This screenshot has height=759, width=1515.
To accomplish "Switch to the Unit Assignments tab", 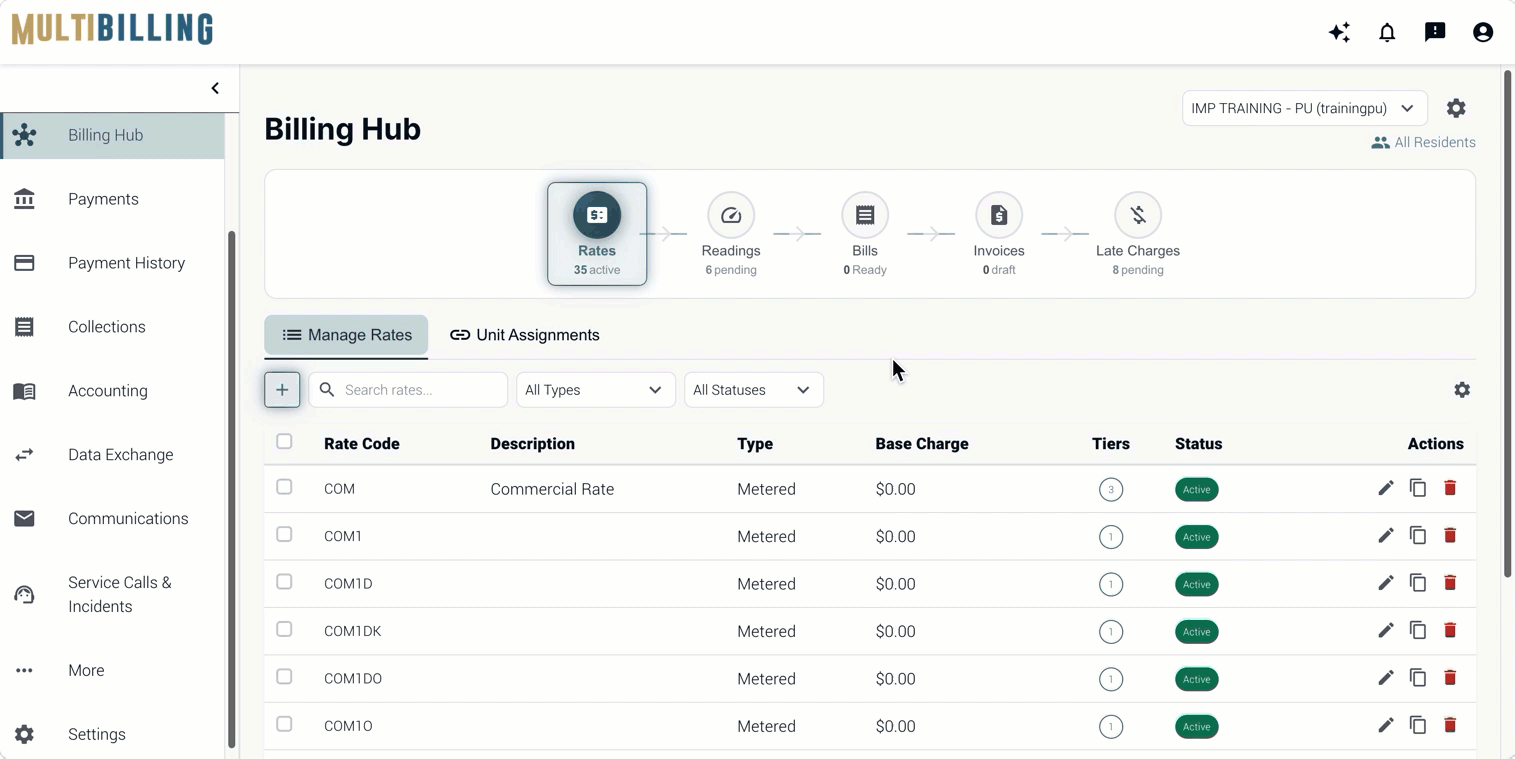I will tap(524, 335).
